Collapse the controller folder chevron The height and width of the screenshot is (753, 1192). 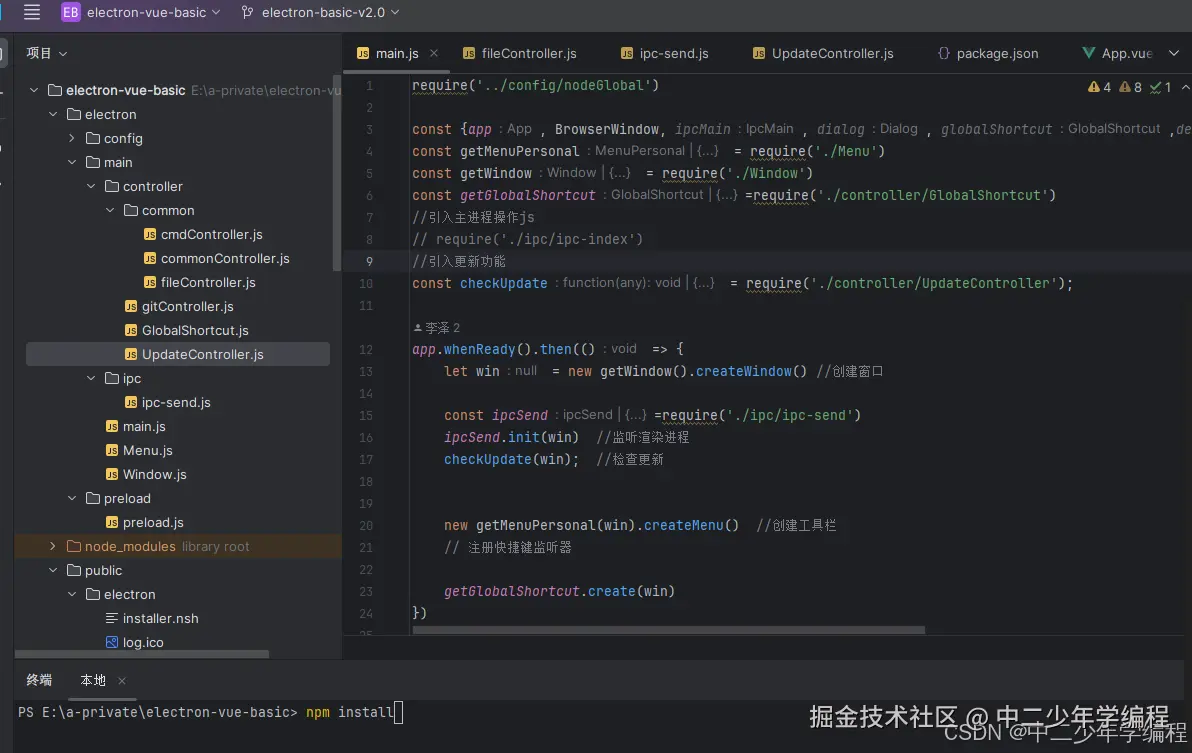(90, 186)
